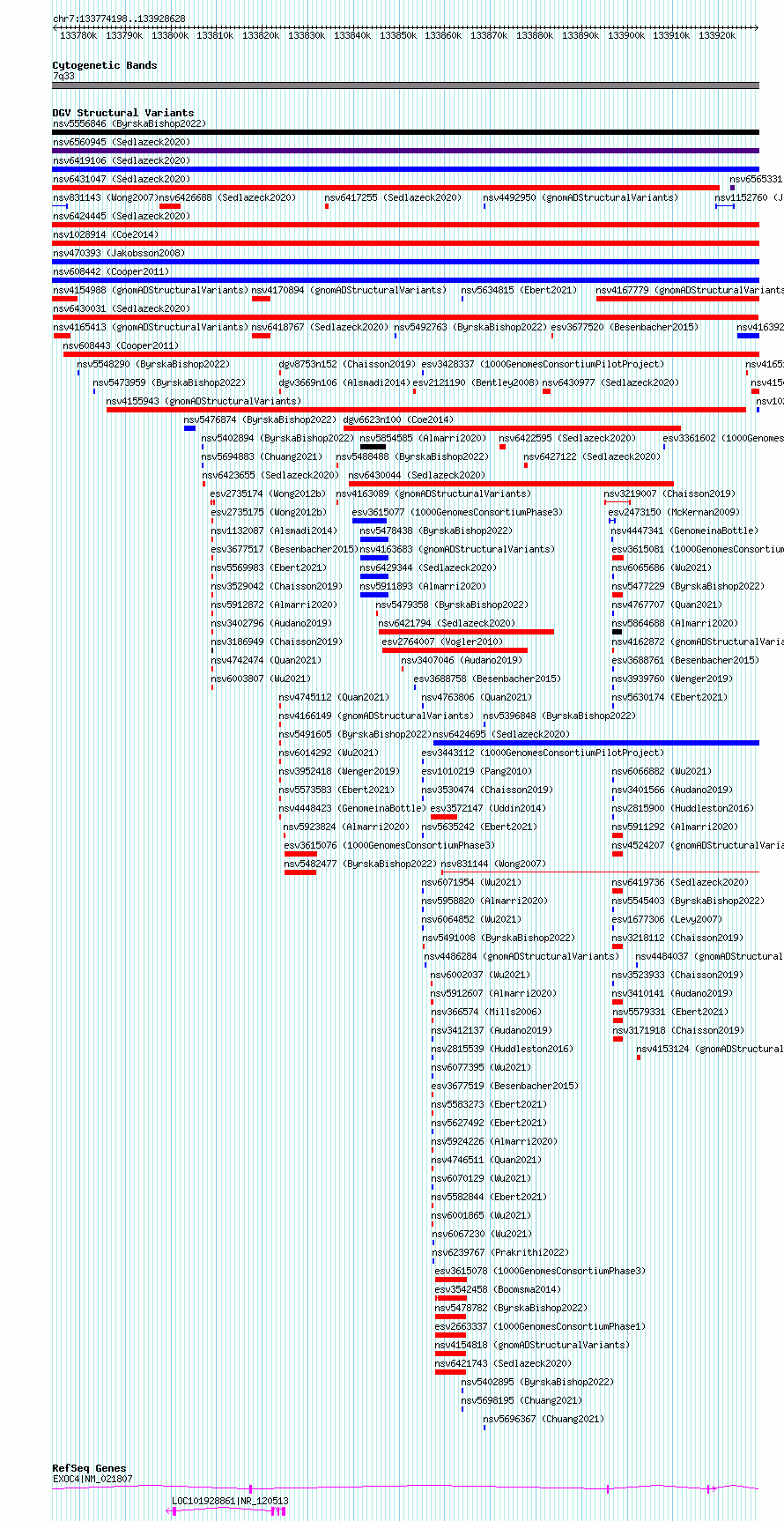Click the 7q33 band label
This screenshot has height=1521, width=784.
coord(63,76)
